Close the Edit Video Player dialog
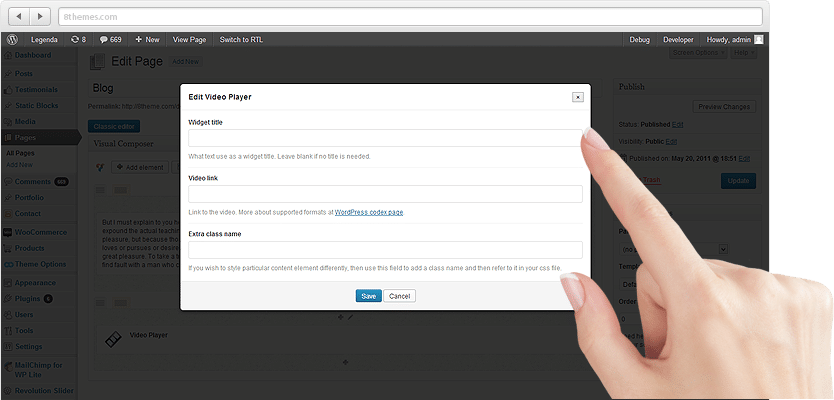Screen dimensions: 834x400 pyautogui.click(x=578, y=97)
